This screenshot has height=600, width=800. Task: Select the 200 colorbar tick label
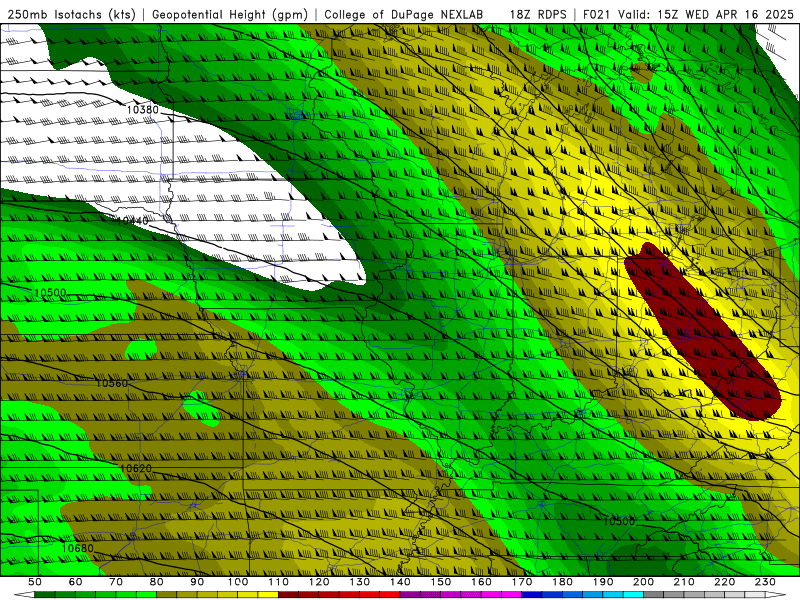643,582
